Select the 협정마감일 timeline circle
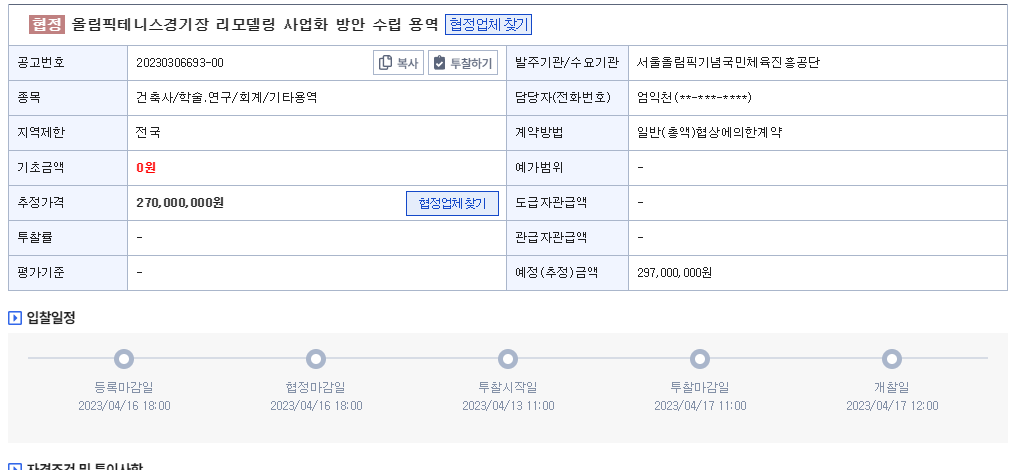The width and height of the screenshot is (1012, 470). point(316,358)
